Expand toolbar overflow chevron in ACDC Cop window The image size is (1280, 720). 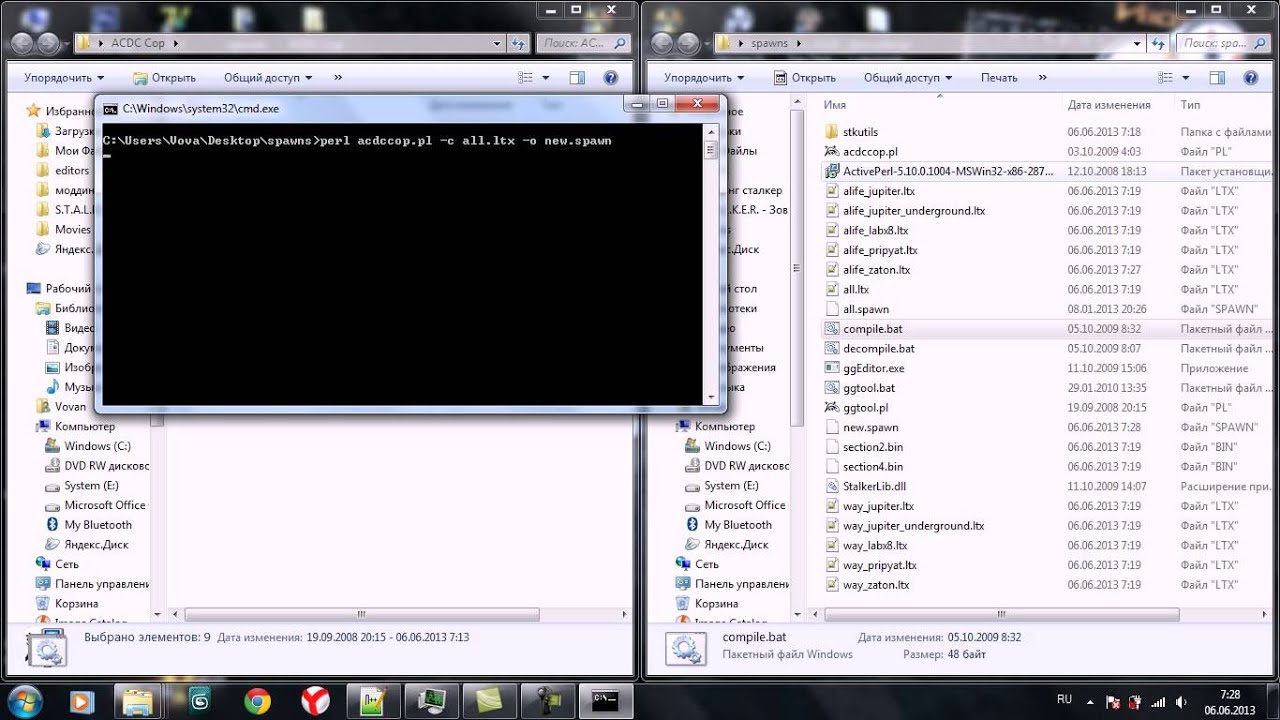pos(338,78)
